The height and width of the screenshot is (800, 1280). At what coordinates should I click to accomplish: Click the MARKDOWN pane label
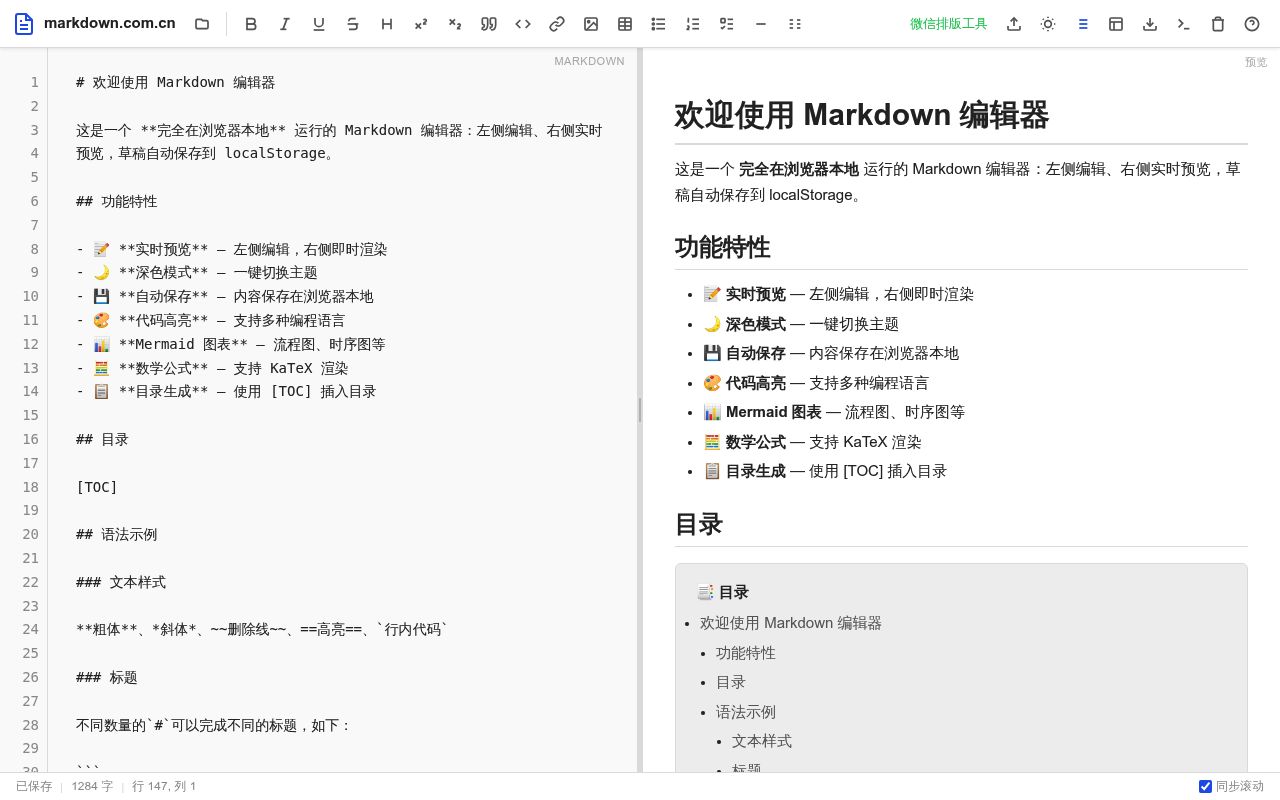589,62
